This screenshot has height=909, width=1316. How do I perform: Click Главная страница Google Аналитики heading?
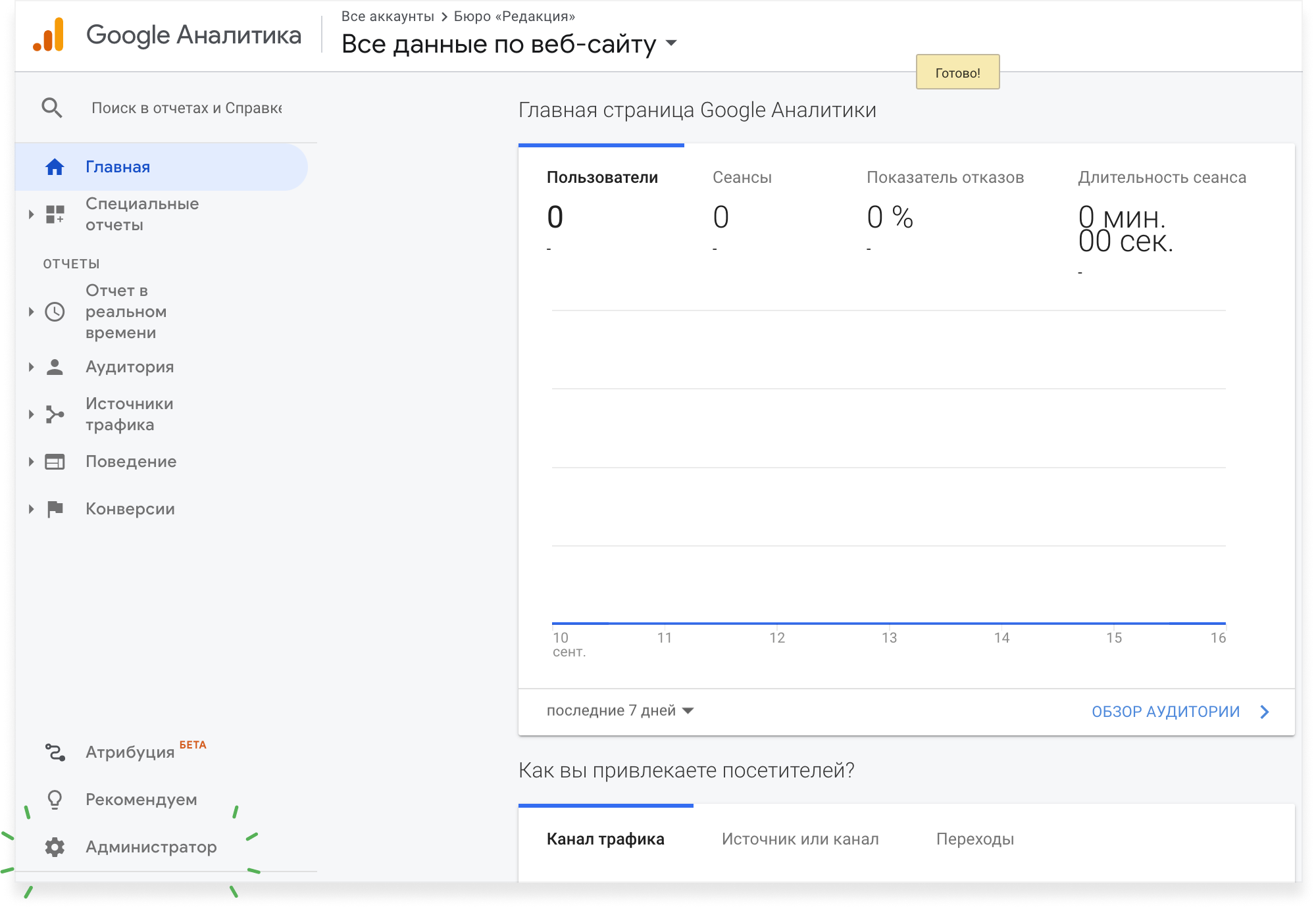point(697,111)
